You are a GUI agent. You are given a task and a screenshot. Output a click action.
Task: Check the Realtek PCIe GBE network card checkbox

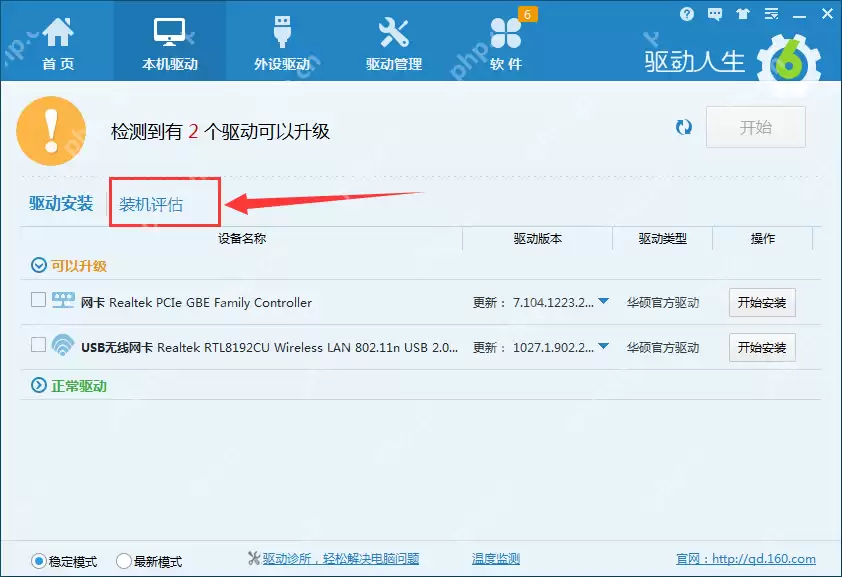[x=37, y=301]
